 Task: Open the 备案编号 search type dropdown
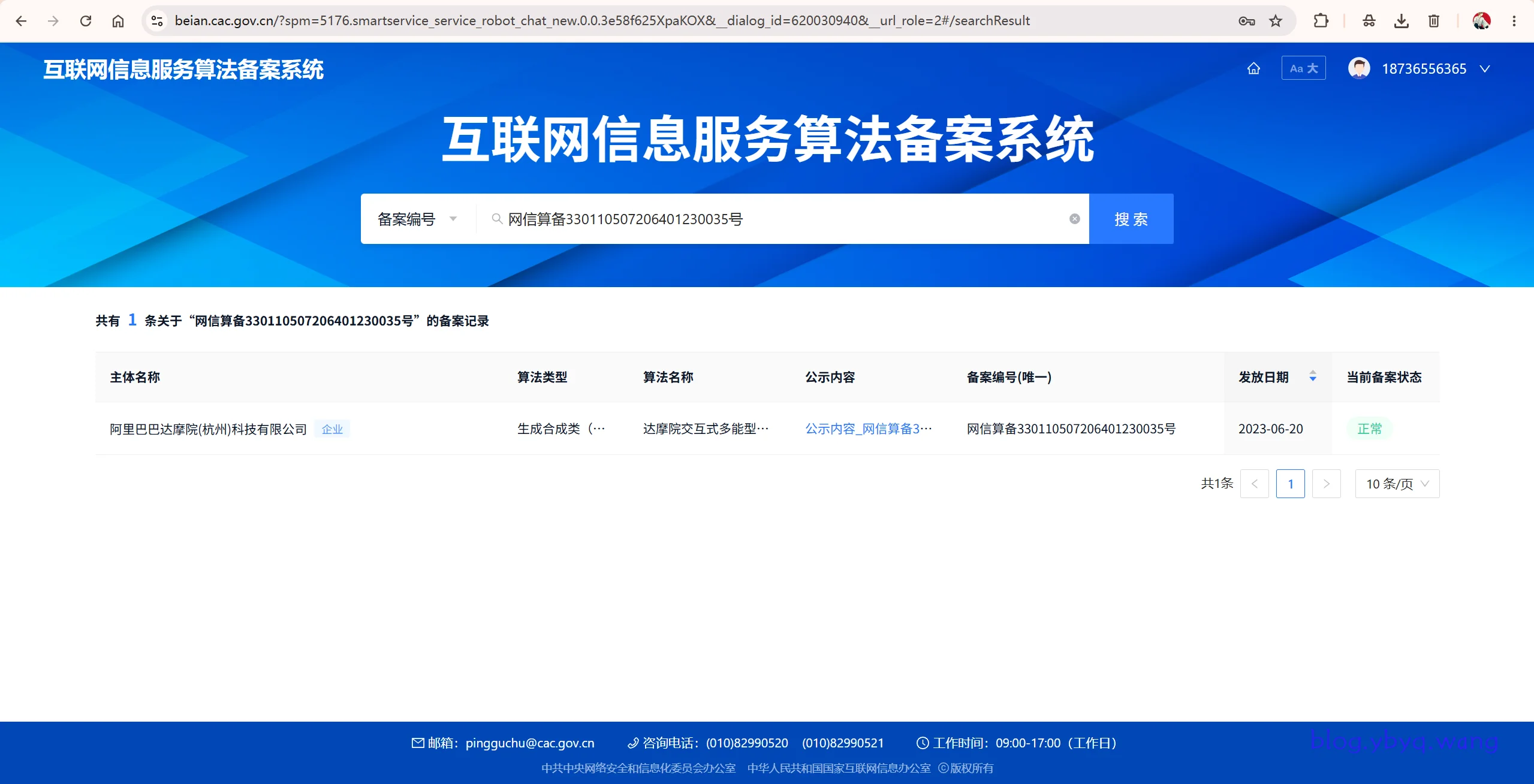click(418, 219)
